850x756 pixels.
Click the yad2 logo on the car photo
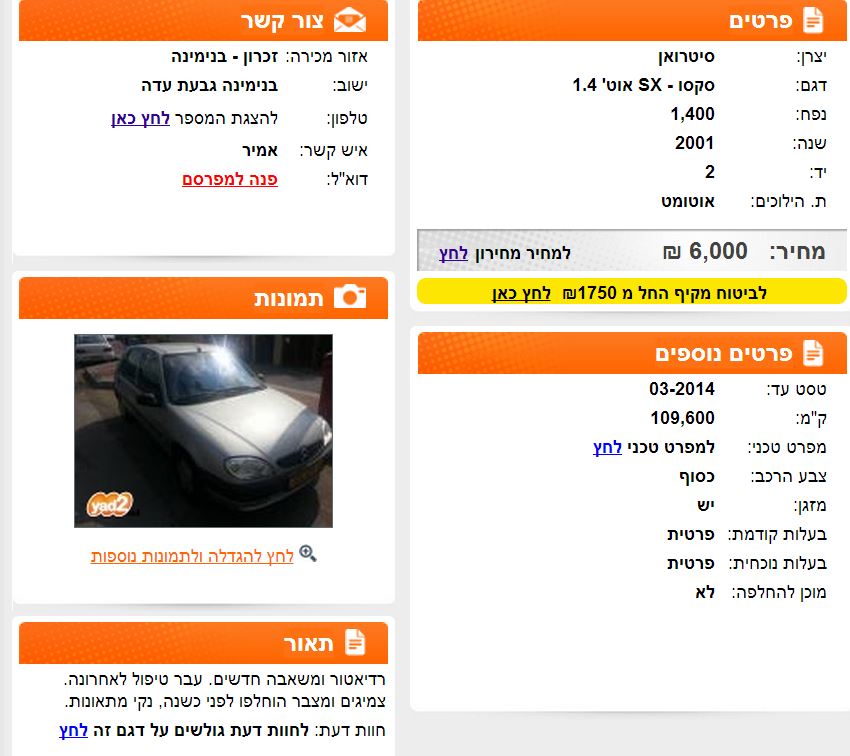coord(110,505)
